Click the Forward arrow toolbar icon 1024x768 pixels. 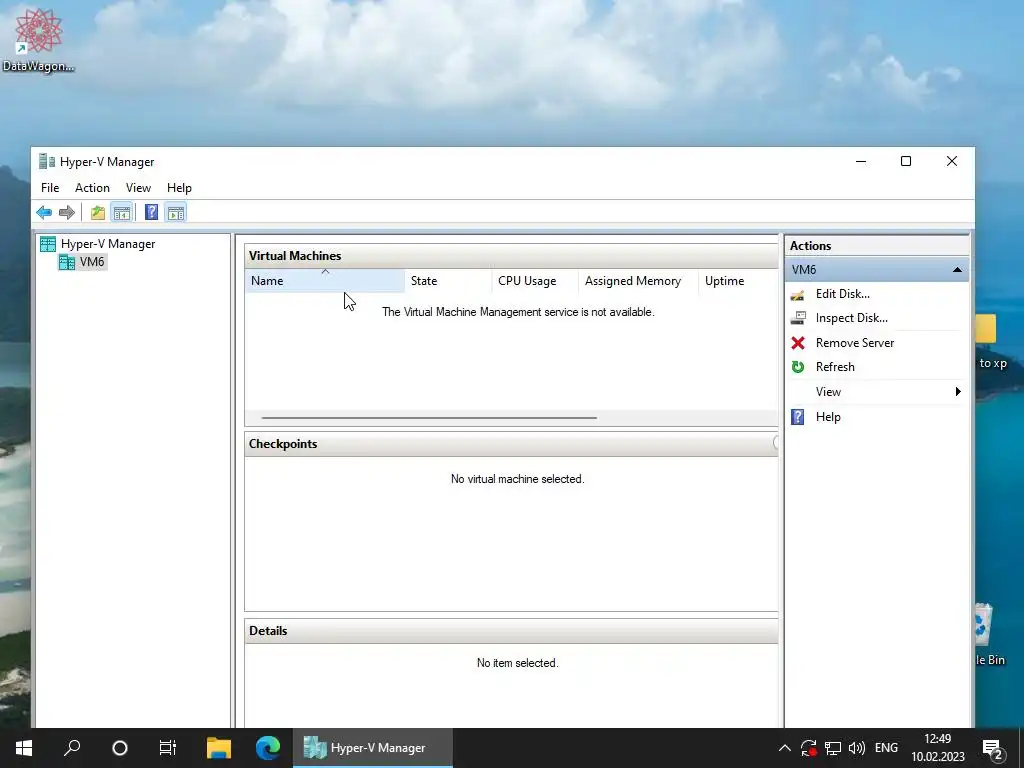(x=67, y=212)
